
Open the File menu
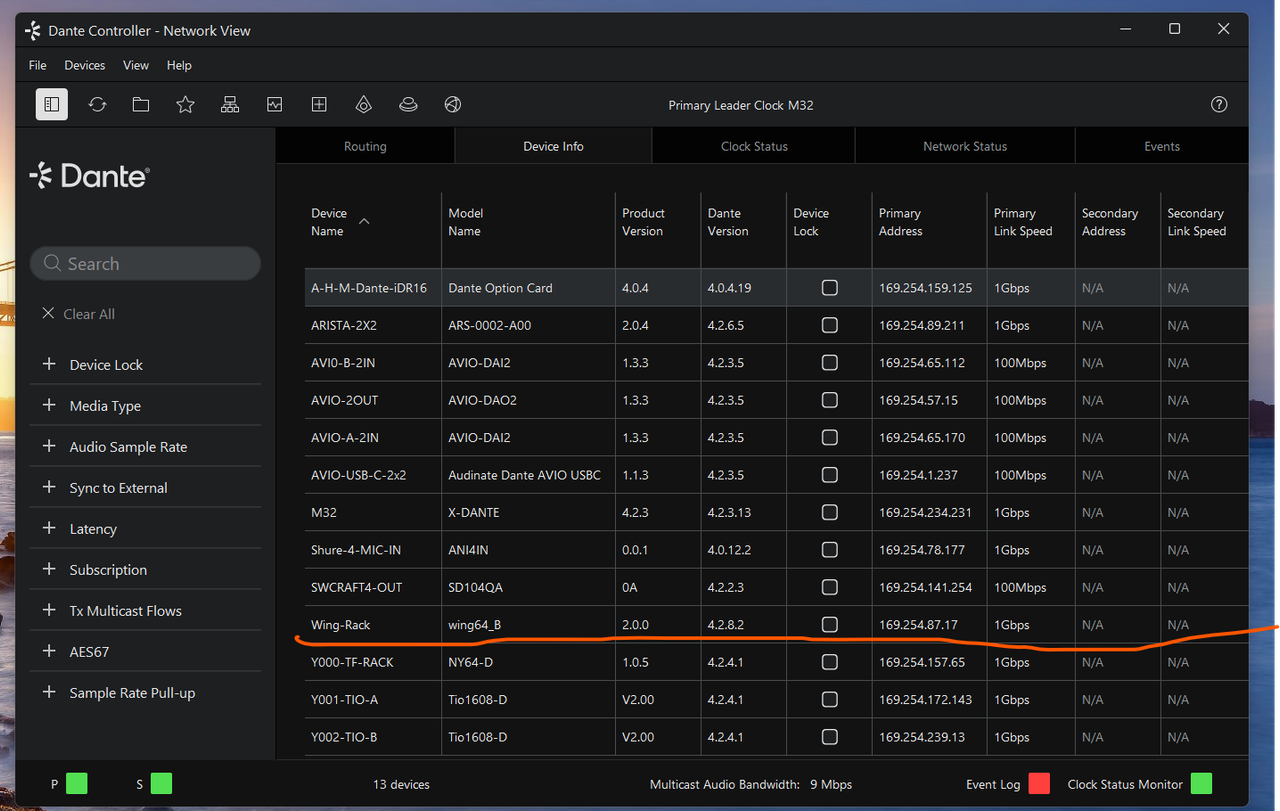(x=38, y=65)
